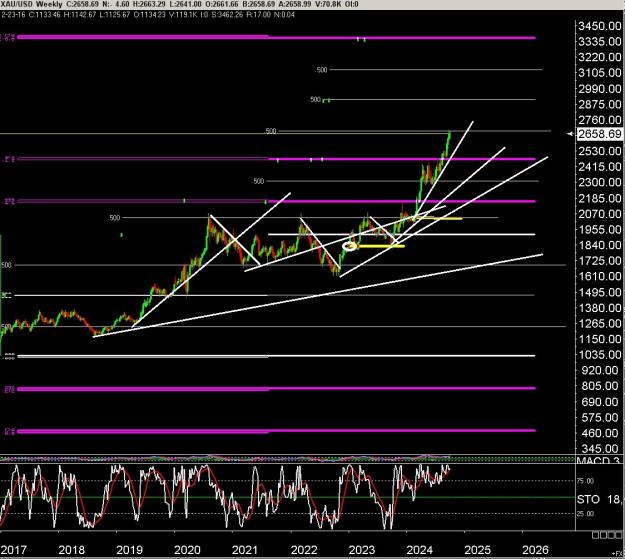Click the rightmost small square button below the STO pane
Image resolution: width=625 pixels, height=559 pixels.
(x=618, y=535)
